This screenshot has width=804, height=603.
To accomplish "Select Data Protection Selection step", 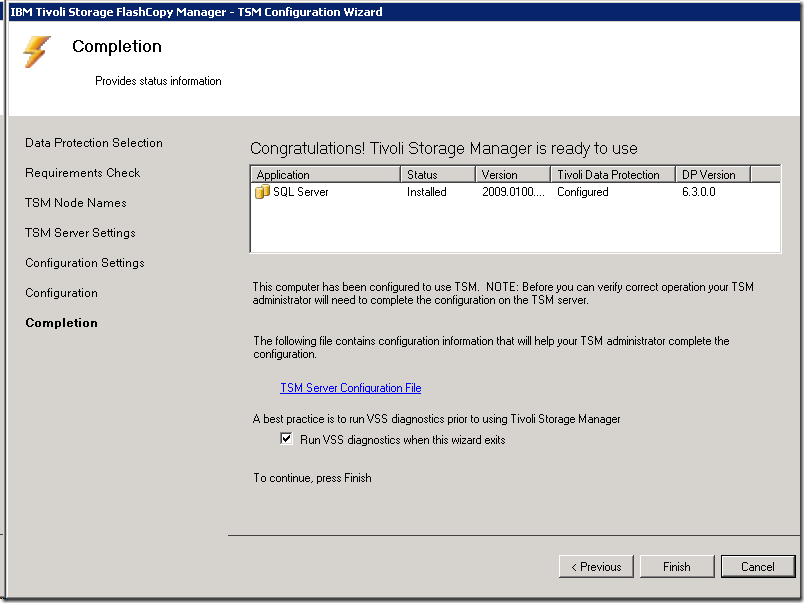I will click(x=94, y=143).
